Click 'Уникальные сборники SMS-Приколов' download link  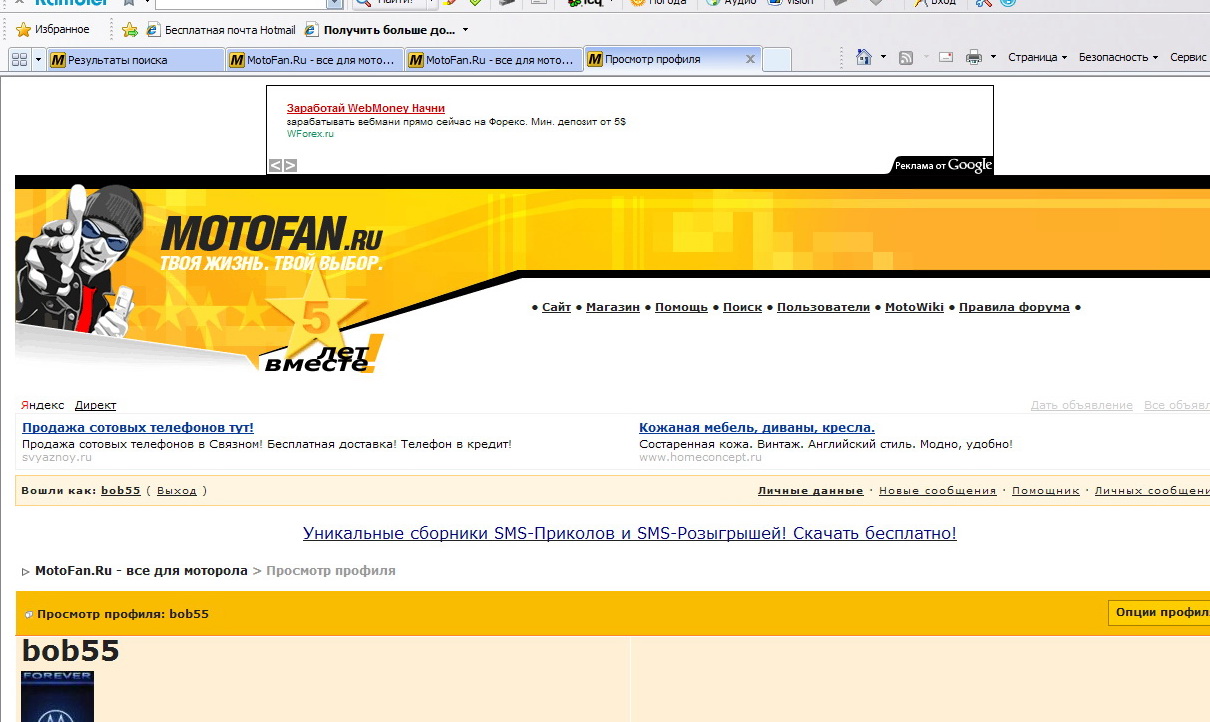[x=630, y=533]
